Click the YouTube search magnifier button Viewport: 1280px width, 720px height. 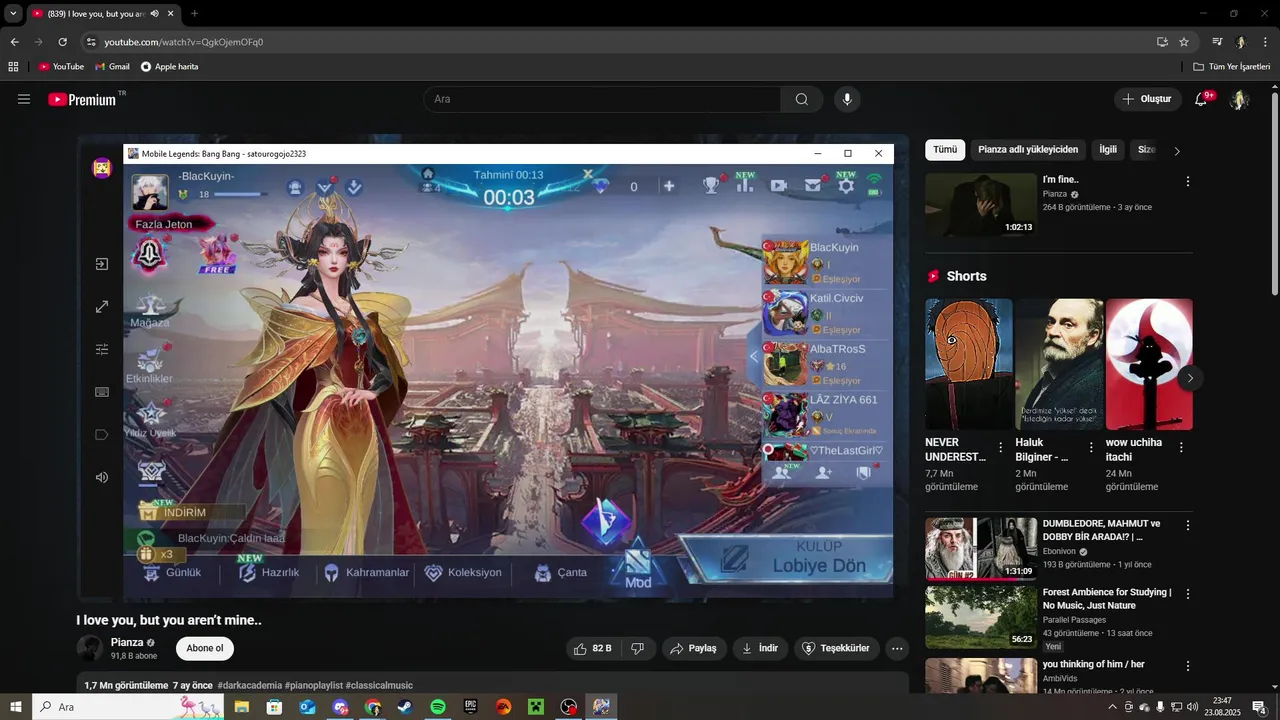pos(802,99)
